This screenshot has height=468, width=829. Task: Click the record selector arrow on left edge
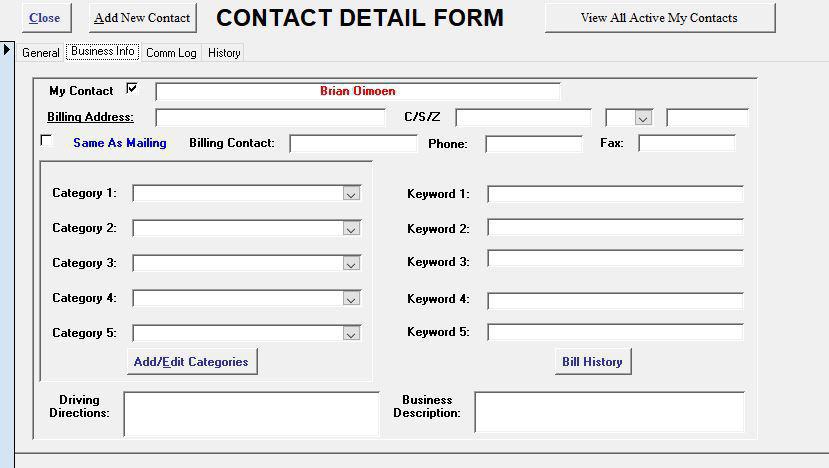pos(8,50)
